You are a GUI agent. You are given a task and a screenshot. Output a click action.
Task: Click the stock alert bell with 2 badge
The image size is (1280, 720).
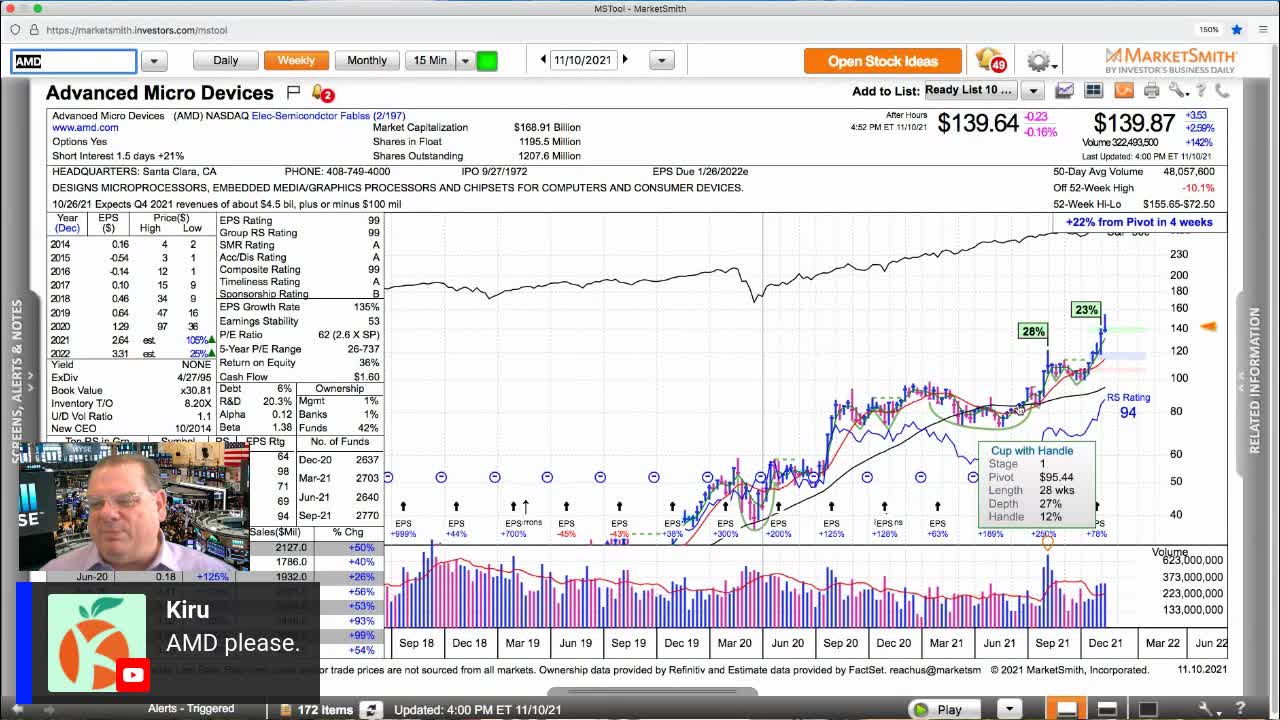(321, 93)
